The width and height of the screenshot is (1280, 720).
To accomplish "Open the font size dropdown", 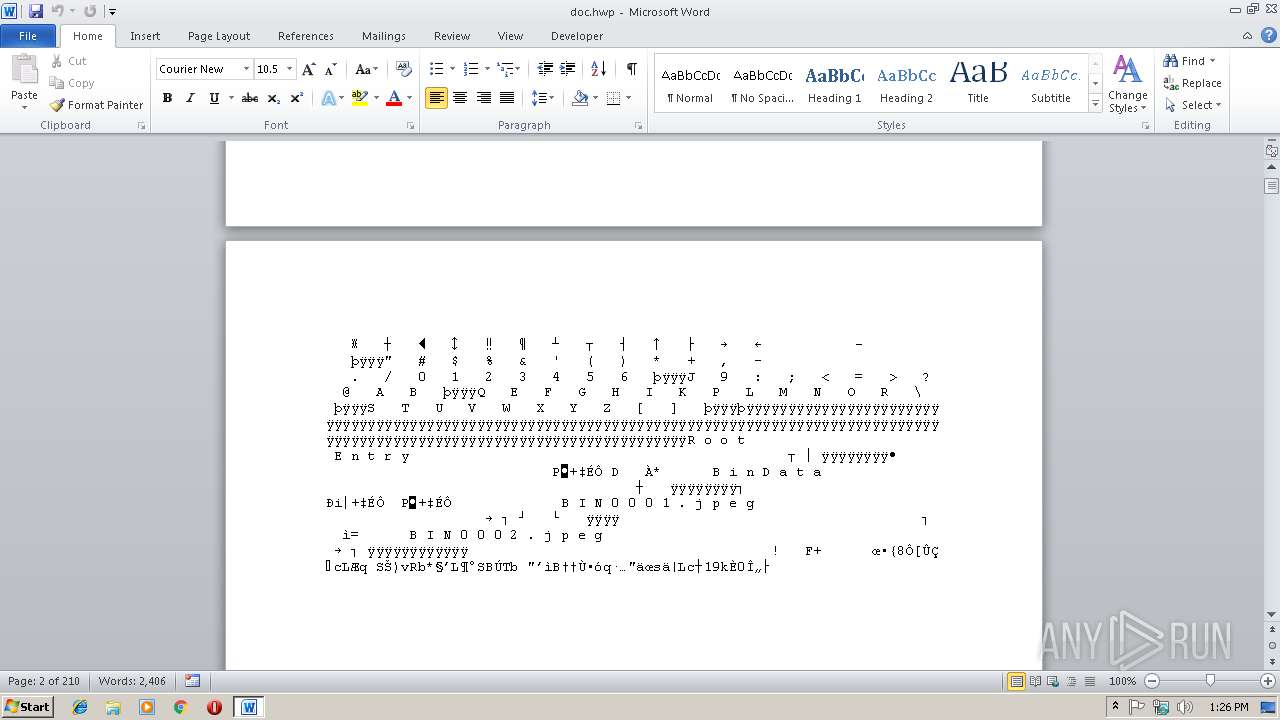I will (x=290, y=69).
